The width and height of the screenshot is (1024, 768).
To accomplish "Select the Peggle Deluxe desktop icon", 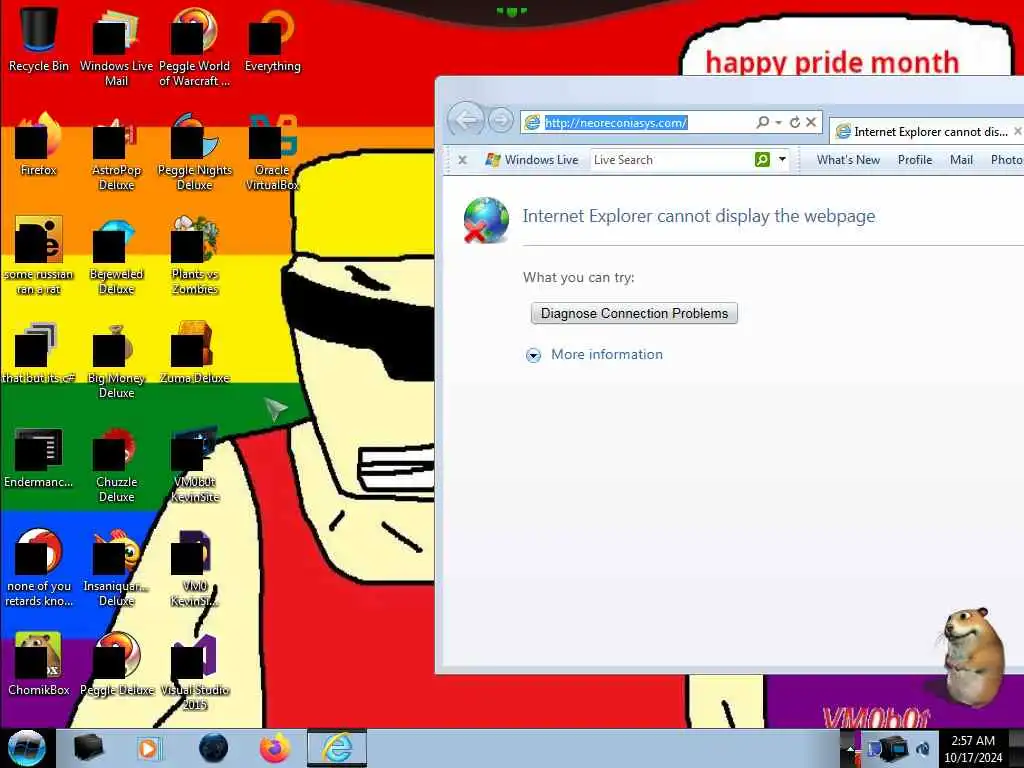I will [116, 664].
